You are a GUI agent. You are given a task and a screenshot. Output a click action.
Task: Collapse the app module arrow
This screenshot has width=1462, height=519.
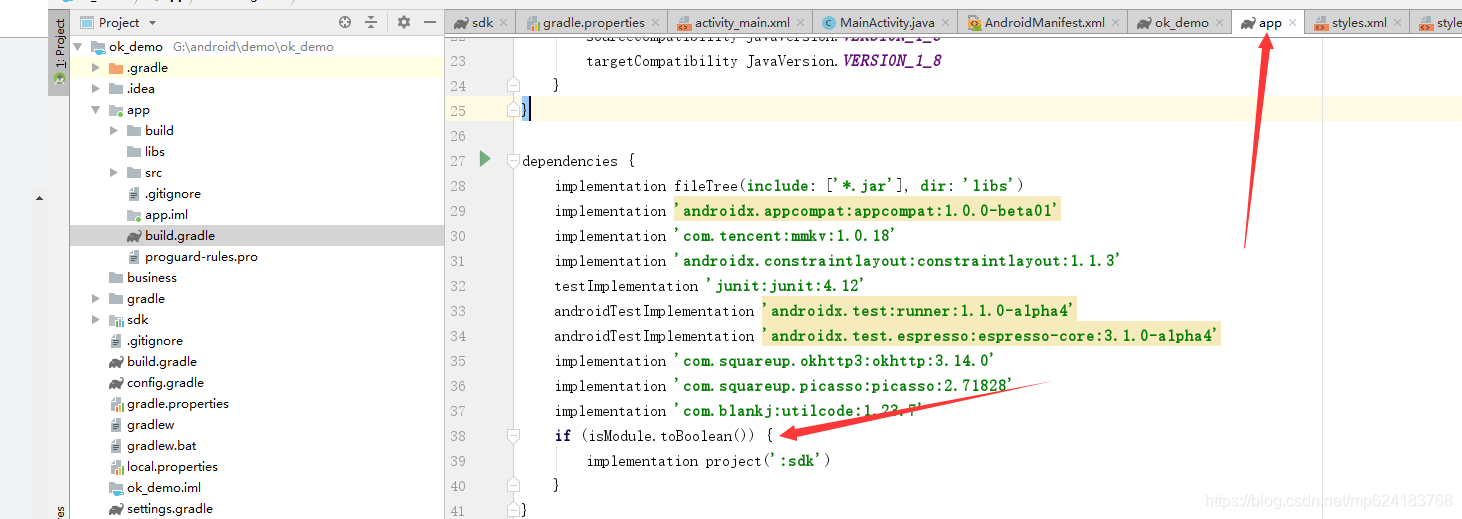(96, 110)
